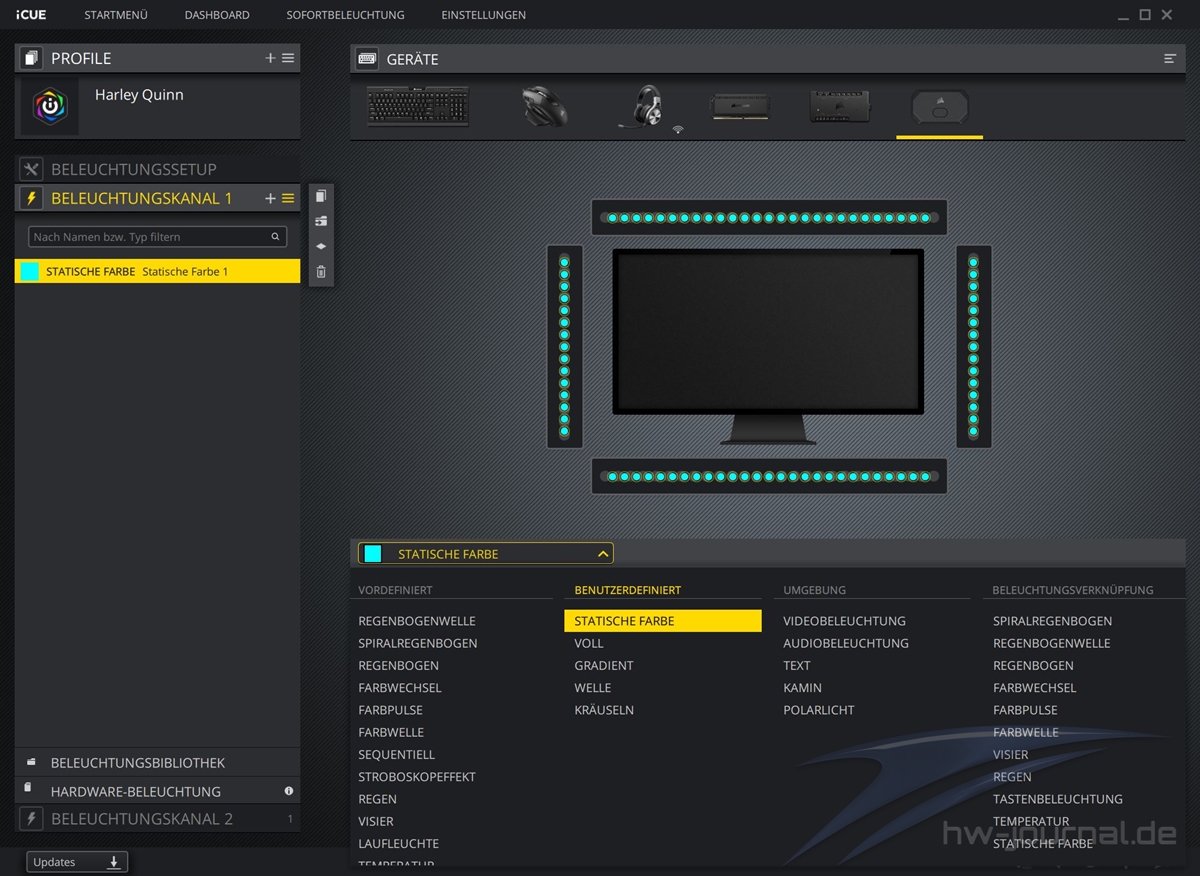
Task: Click the filter by name input field
Action: (158, 237)
